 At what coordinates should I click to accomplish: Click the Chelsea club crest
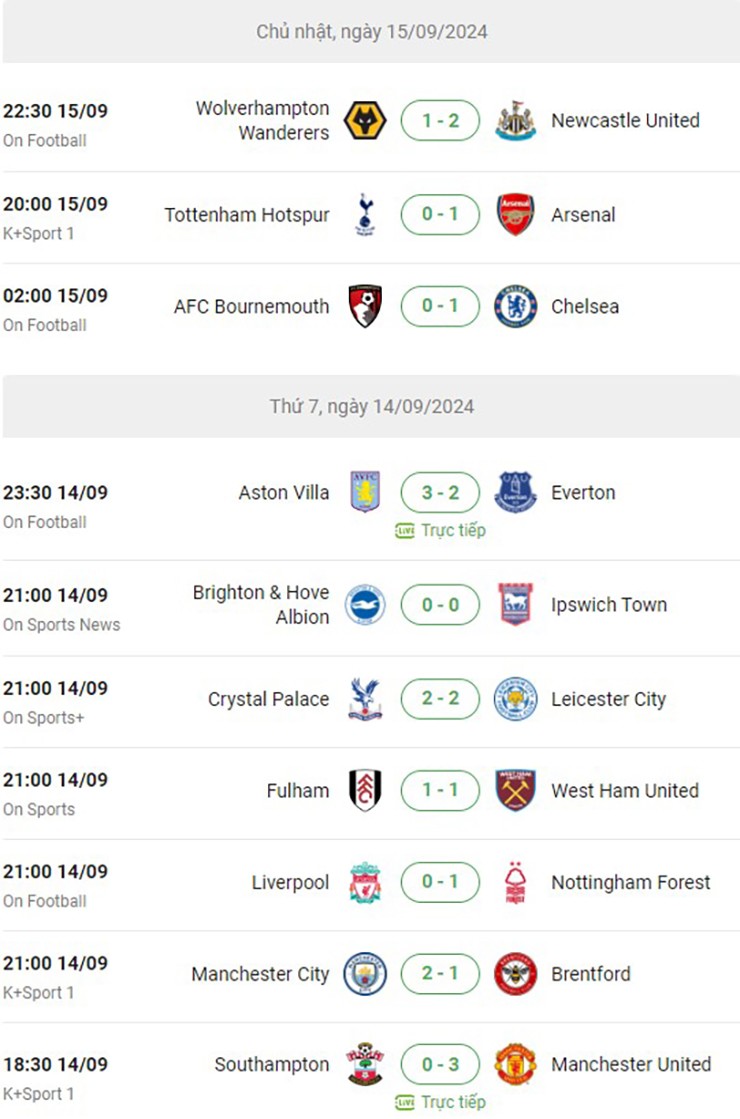(x=516, y=307)
